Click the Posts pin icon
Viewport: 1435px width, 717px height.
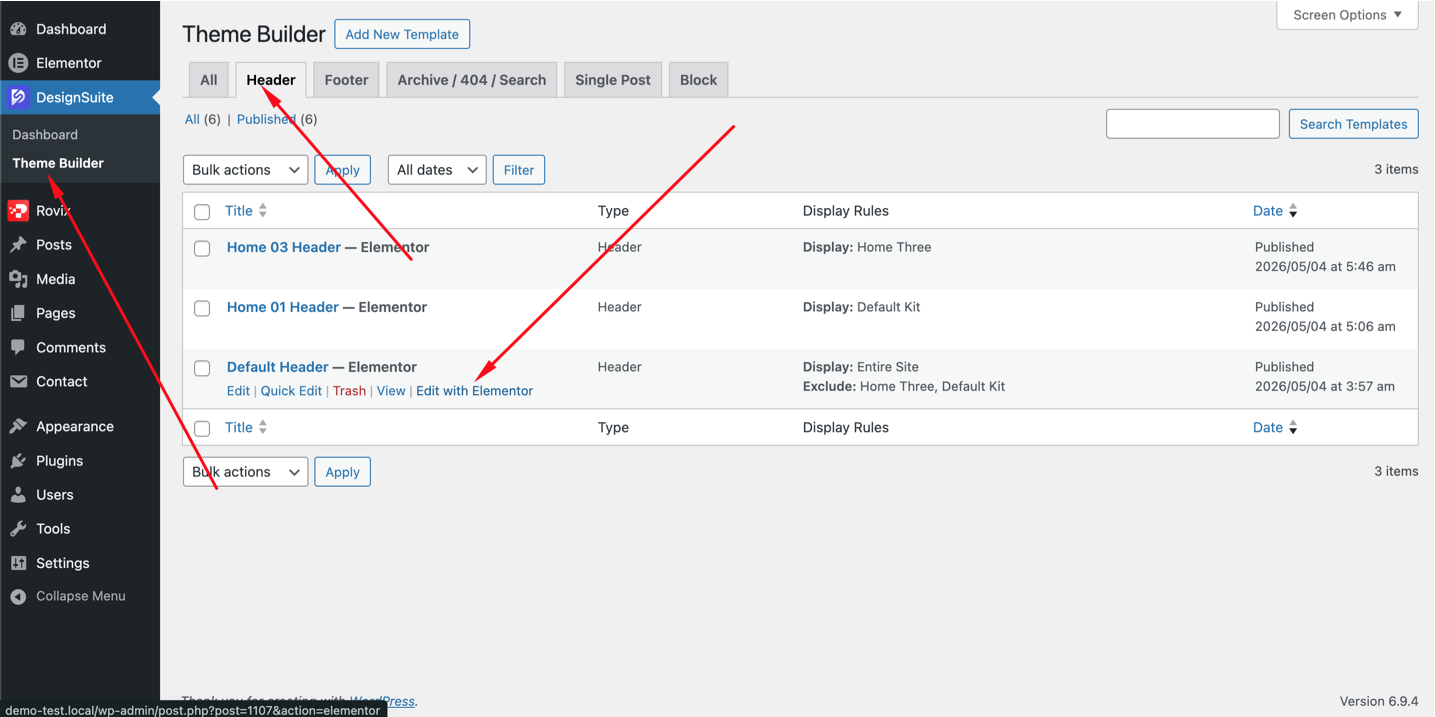[x=18, y=245]
